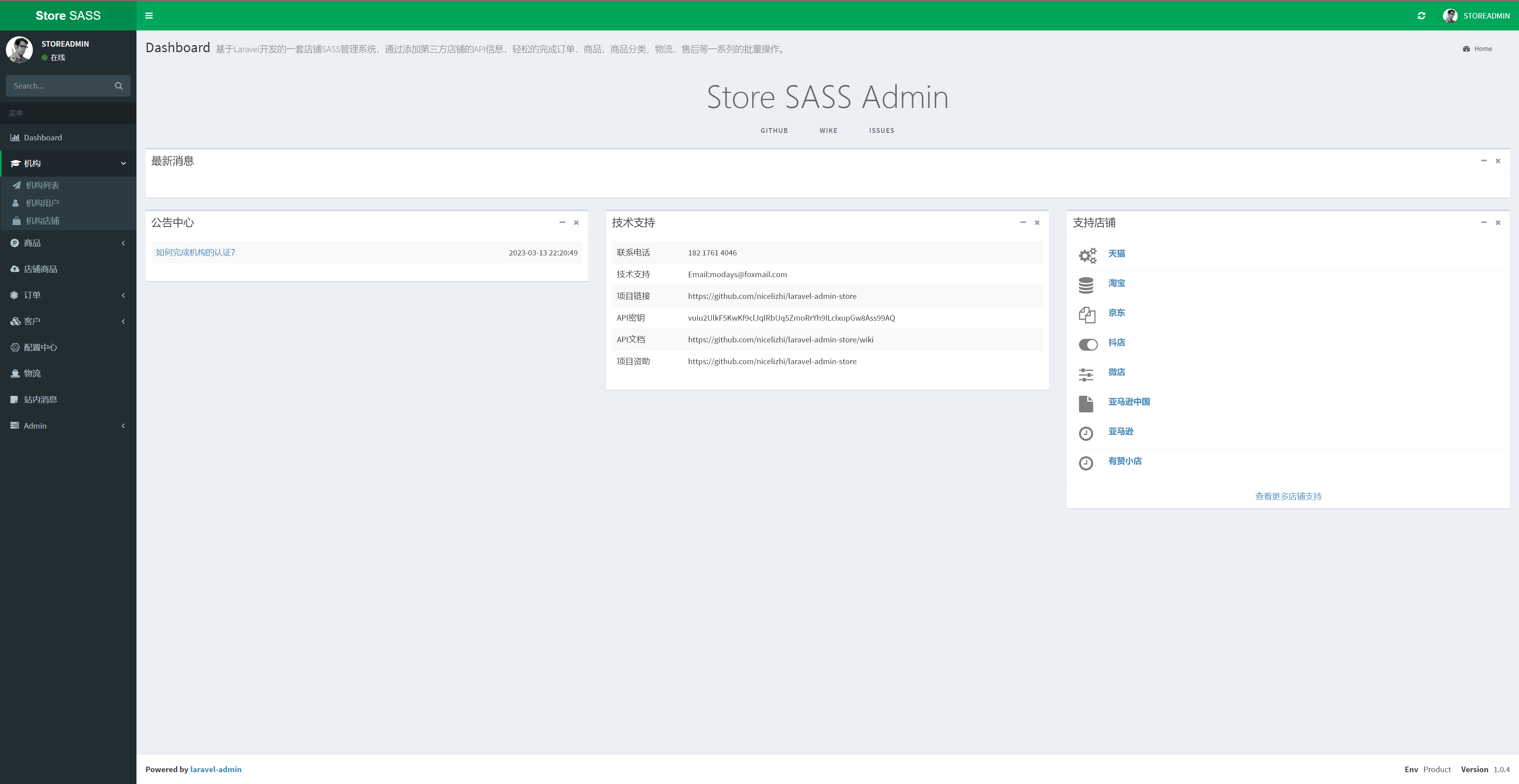Click the 亚马逊中国 store link
This screenshot has height=784, width=1519.
1129,401
